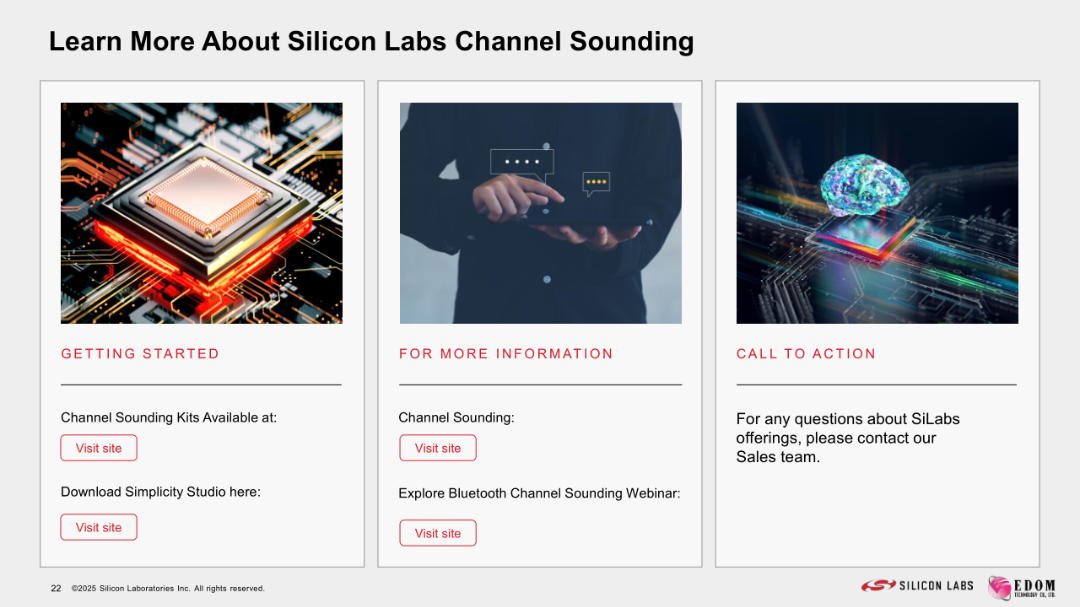
Task: Click Explore Bluetooth Channel Sounding Webinar text
Action: tap(539, 493)
